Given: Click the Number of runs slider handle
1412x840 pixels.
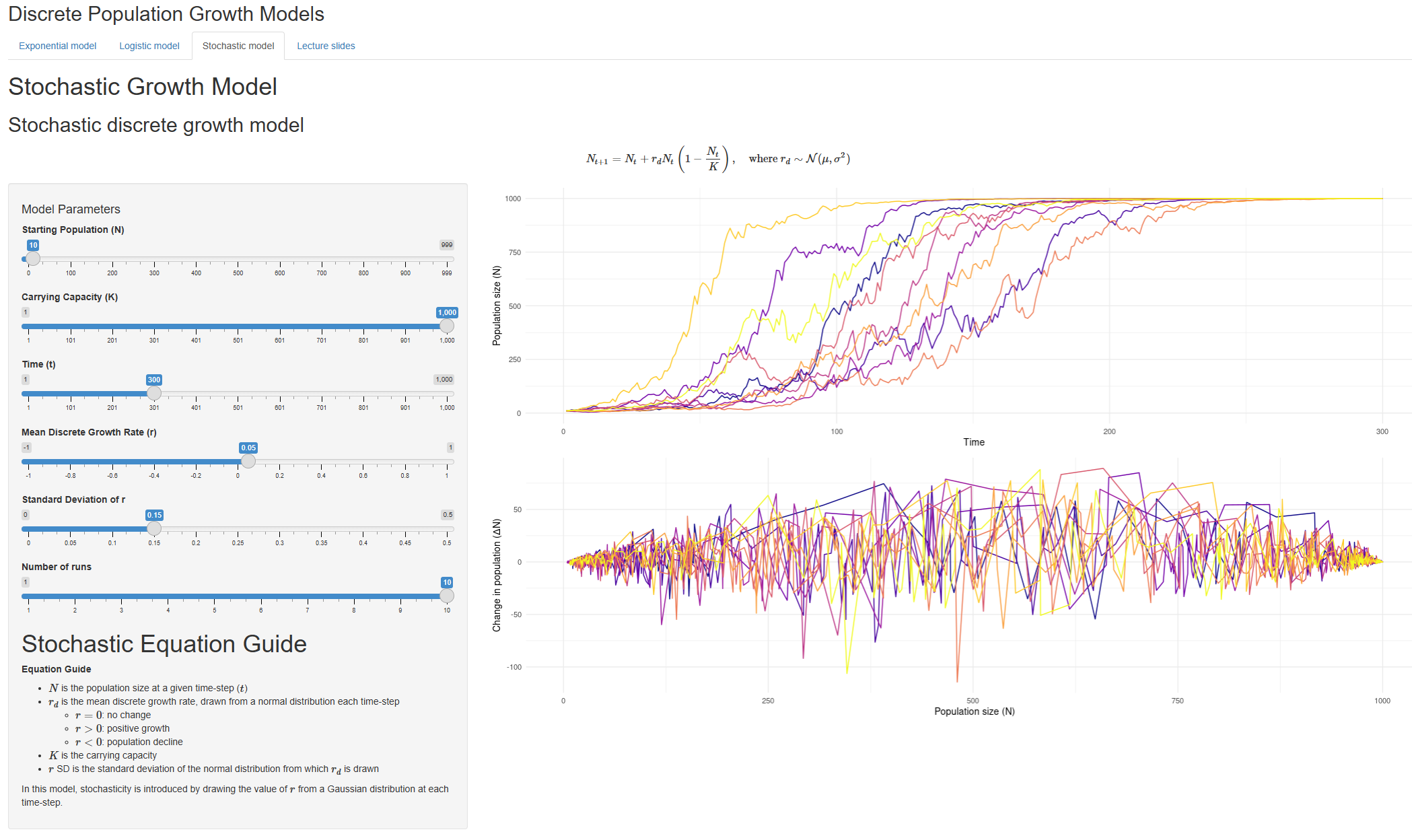Looking at the screenshot, I should 447,596.
